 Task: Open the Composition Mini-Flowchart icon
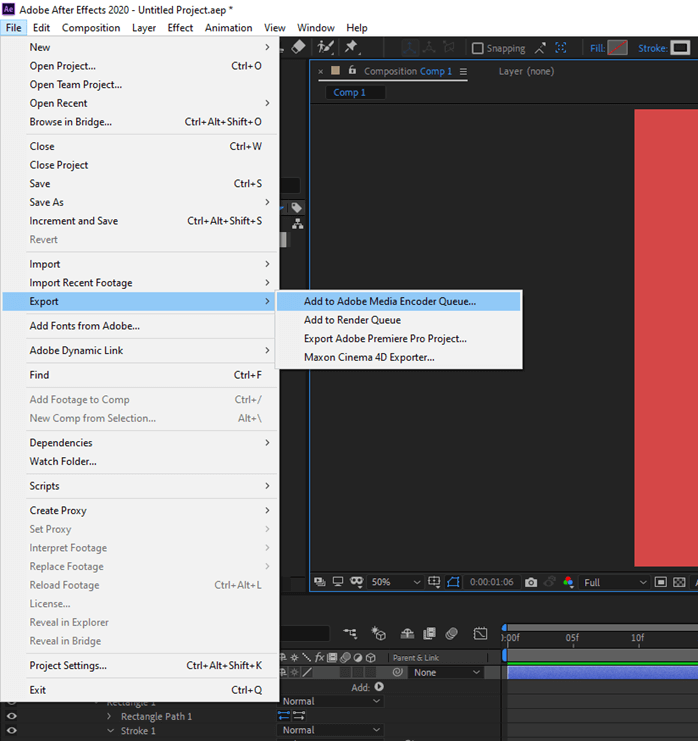pos(350,633)
